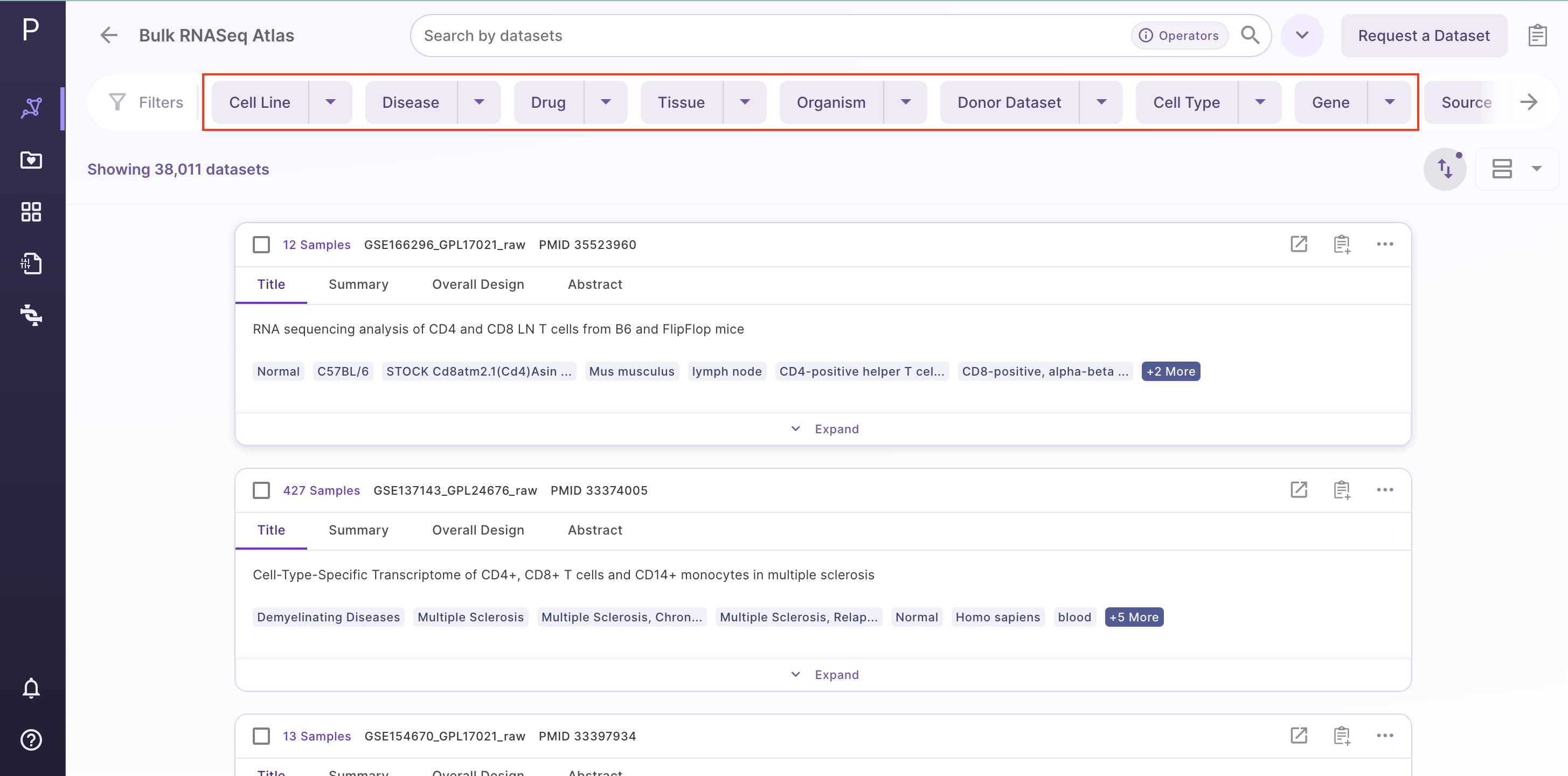The image size is (1568, 776).
Task: Open more options for GSE154670 dataset
Action: 1385,736
